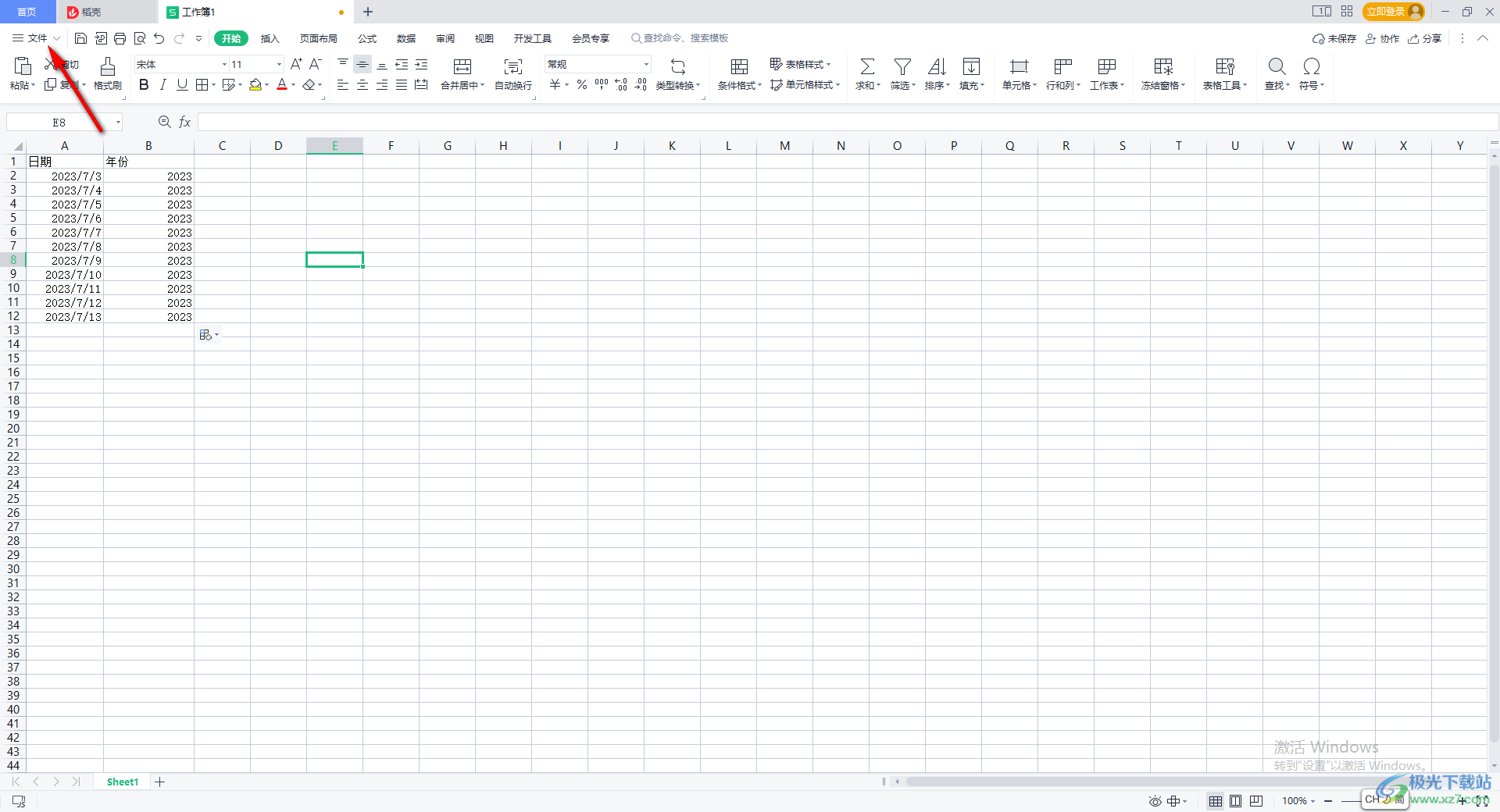Toggle Underline formatting
This screenshot has width=1500, height=812.
click(x=182, y=85)
